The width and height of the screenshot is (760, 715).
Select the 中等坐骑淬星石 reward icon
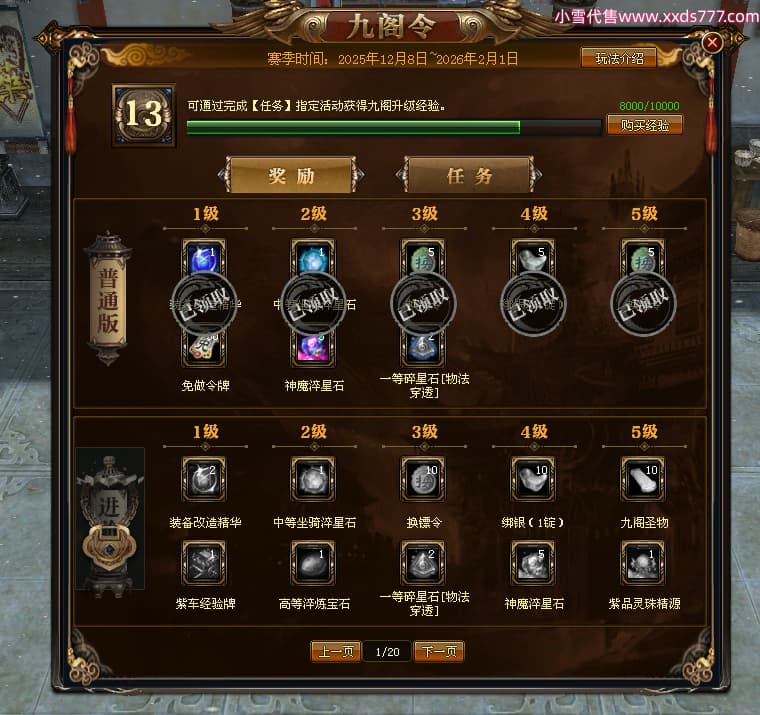[313, 479]
